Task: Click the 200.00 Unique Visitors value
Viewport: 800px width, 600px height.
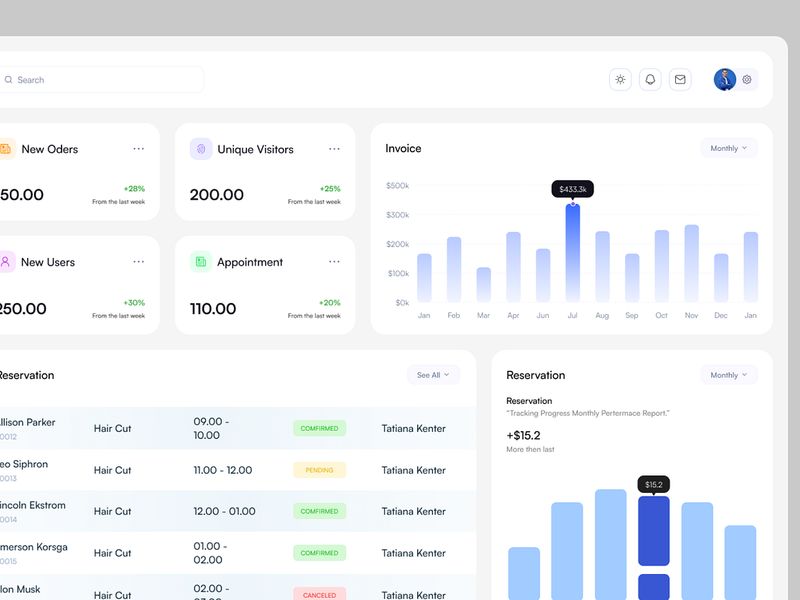Action: (217, 194)
